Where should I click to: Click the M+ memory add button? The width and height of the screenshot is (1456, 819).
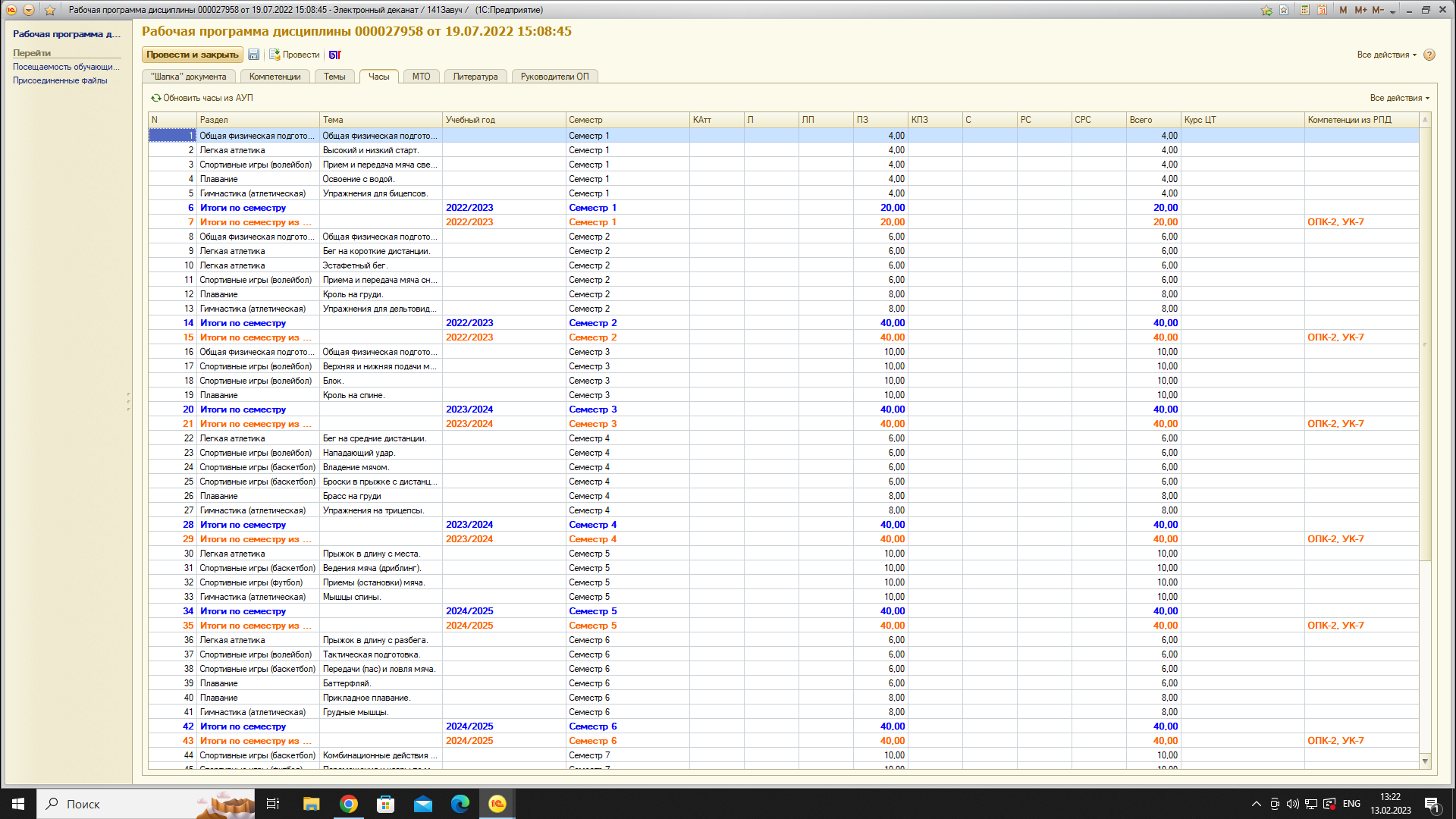1360,10
